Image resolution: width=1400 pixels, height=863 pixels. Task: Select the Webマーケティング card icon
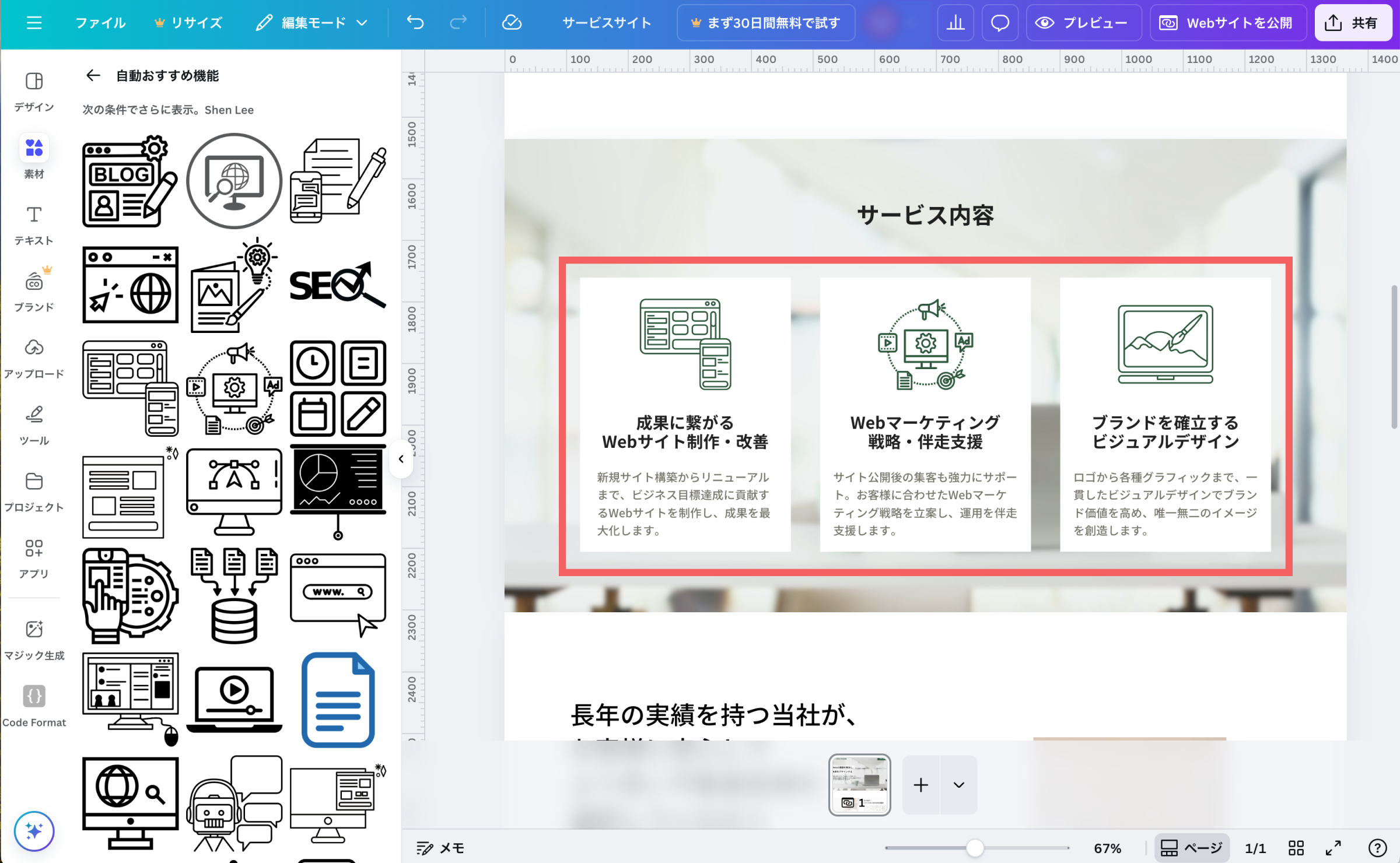[925, 344]
